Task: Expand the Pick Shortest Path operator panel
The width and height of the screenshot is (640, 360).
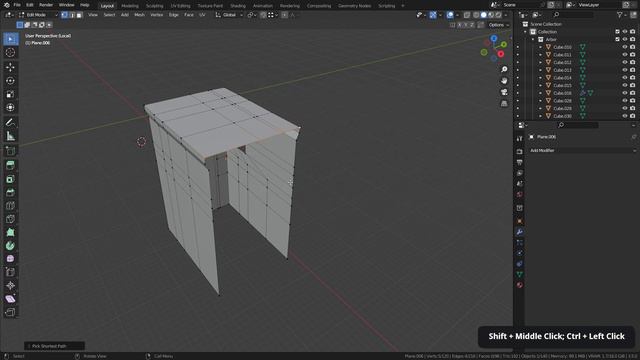Action: point(54,346)
